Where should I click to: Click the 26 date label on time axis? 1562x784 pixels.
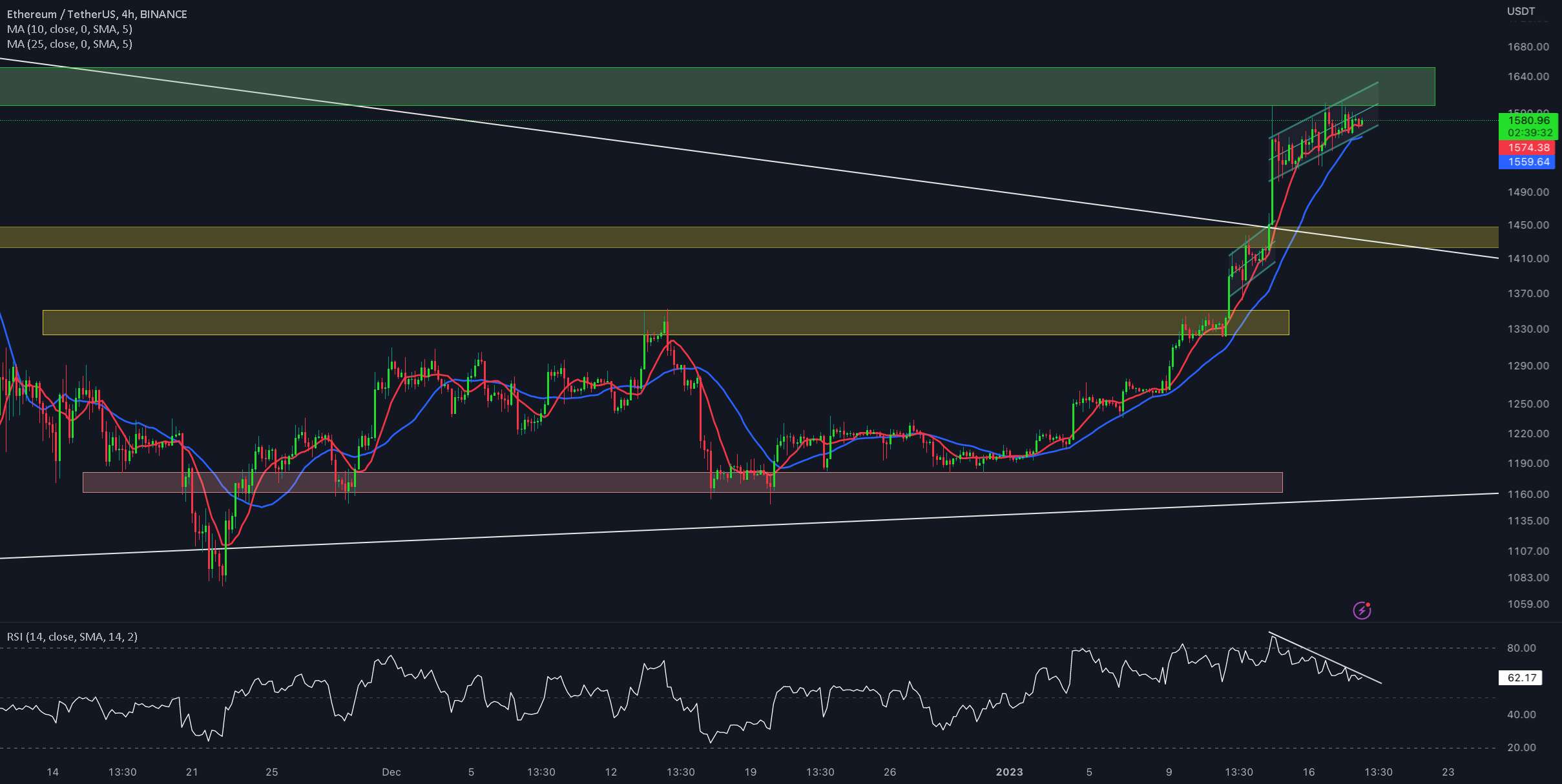pyautogui.click(x=890, y=772)
